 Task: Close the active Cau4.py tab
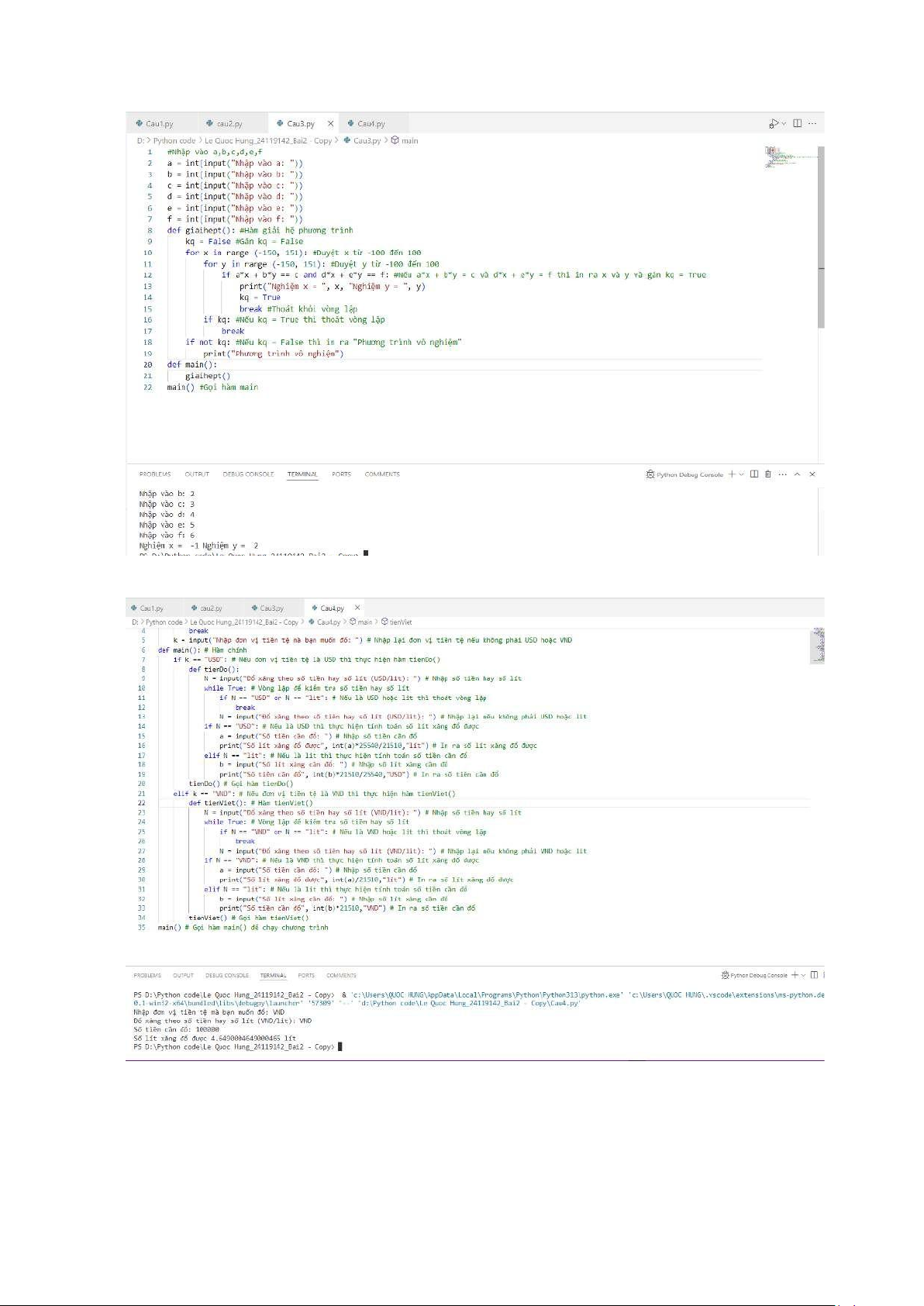click(x=357, y=608)
